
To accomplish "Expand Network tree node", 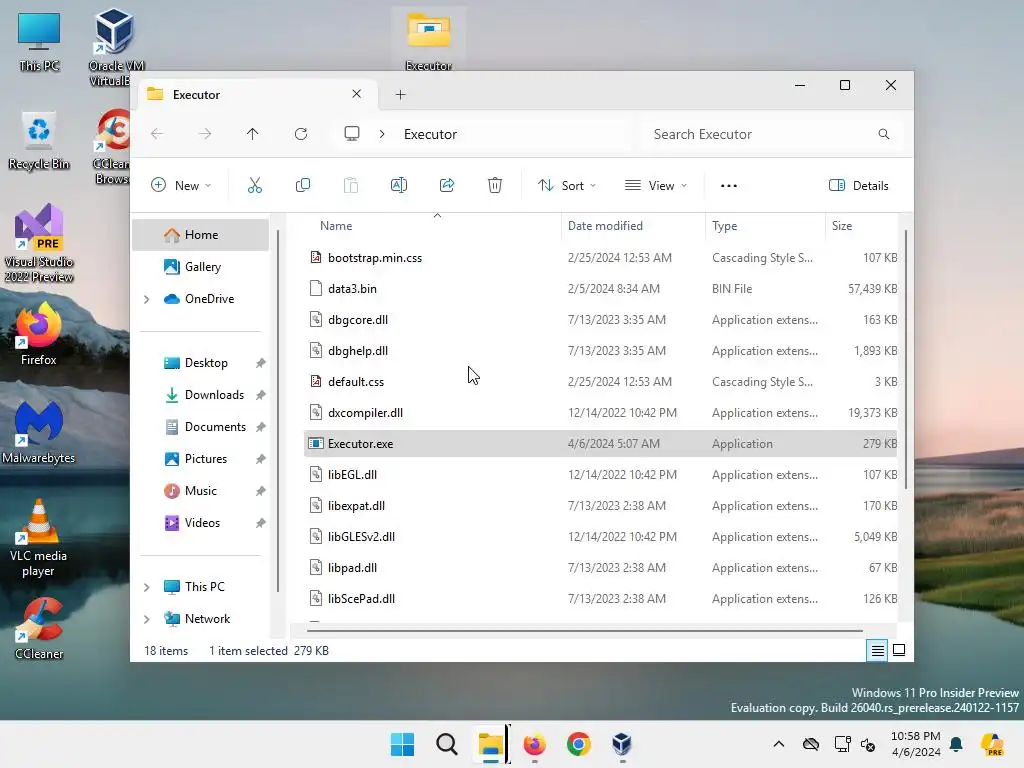I will pyautogui.click(x=147, y=619).
